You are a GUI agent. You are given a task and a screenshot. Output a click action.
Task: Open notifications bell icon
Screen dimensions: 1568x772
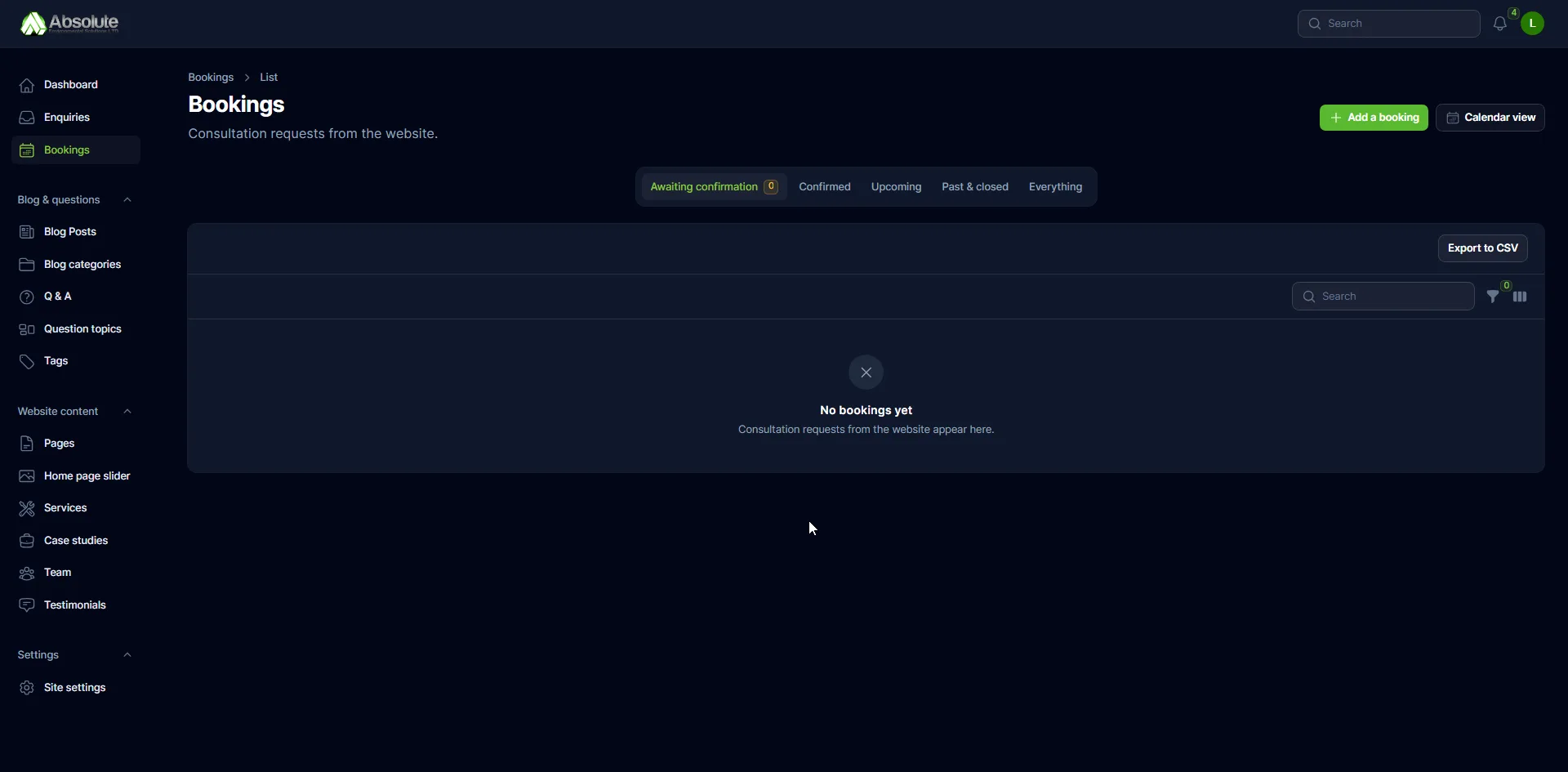tap(1499, 24)
